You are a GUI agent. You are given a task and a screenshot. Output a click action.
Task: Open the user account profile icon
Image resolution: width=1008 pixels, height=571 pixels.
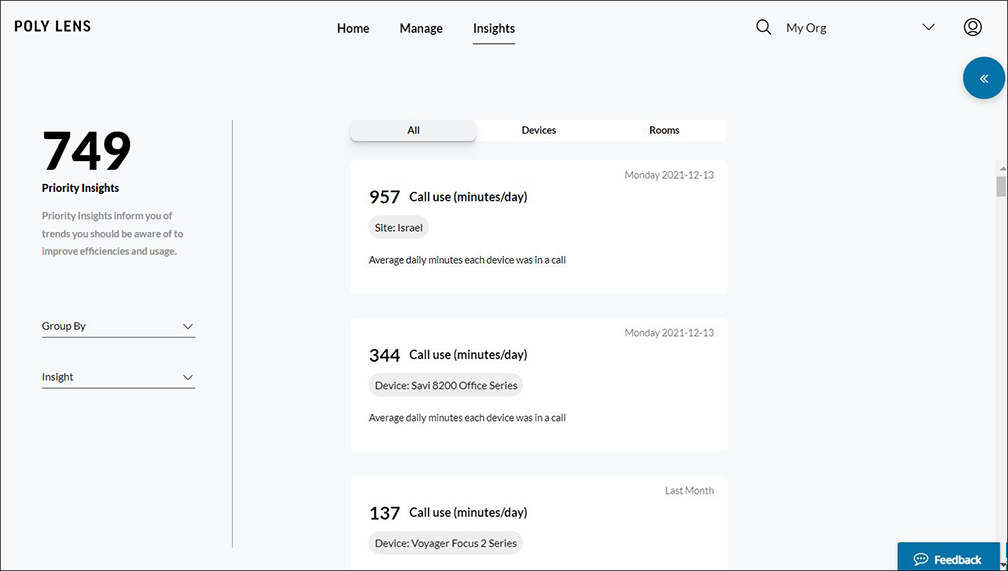973,27
